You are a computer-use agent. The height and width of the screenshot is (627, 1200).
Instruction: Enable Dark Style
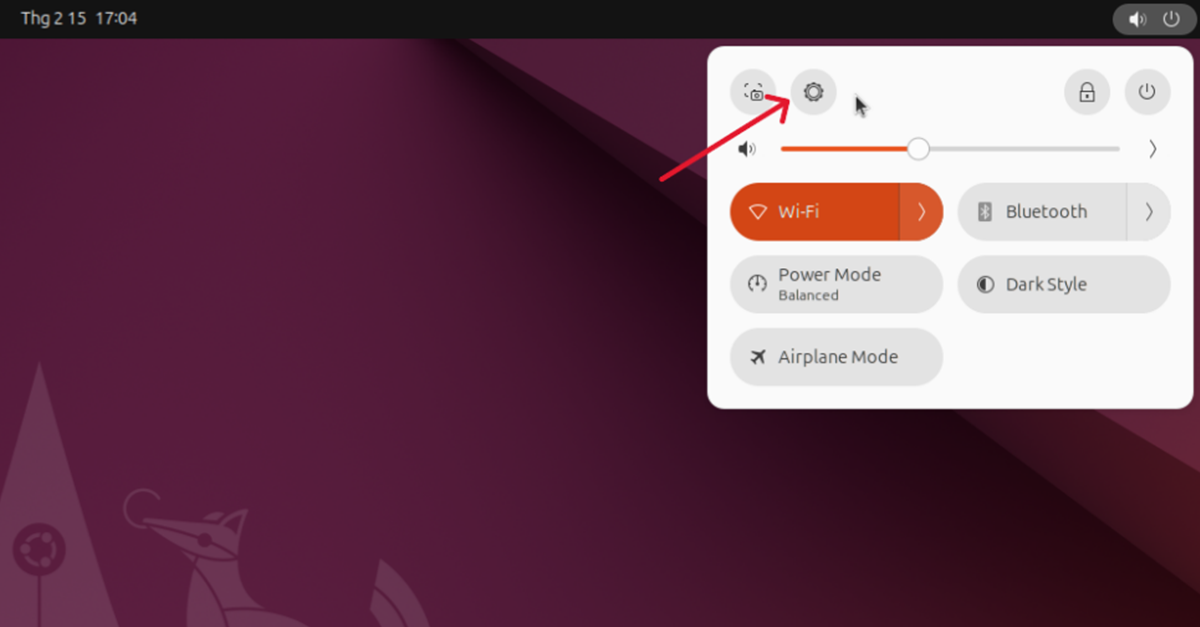1064,284
